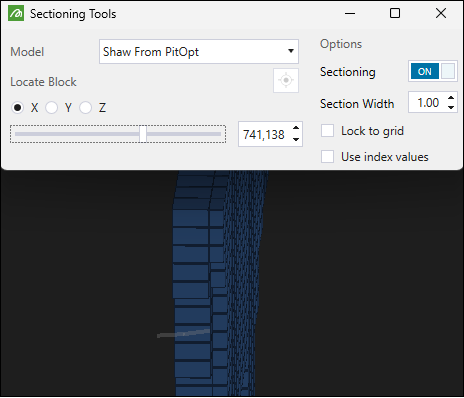Click the blue block model in viewport
Screen dimensions: 464x398
[218, 283]
